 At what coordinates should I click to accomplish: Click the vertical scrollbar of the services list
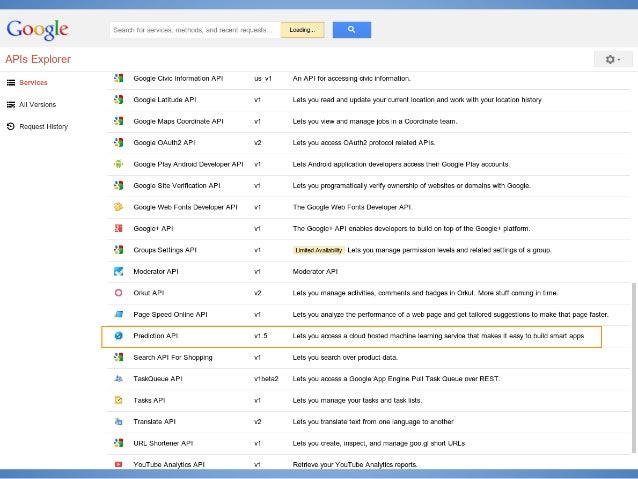[x=634, y=367]
